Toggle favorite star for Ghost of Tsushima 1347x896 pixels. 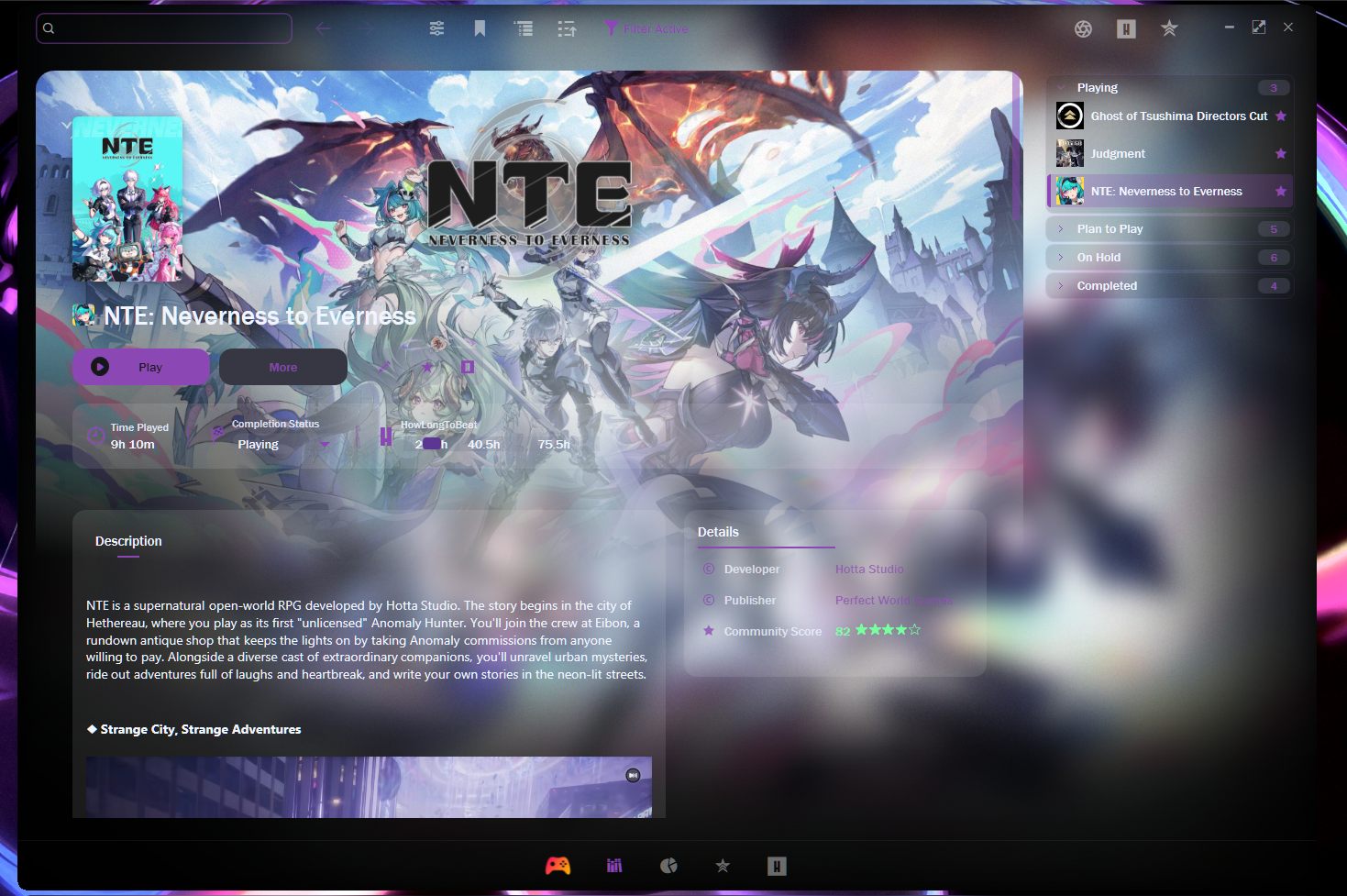click(1281, 116)
